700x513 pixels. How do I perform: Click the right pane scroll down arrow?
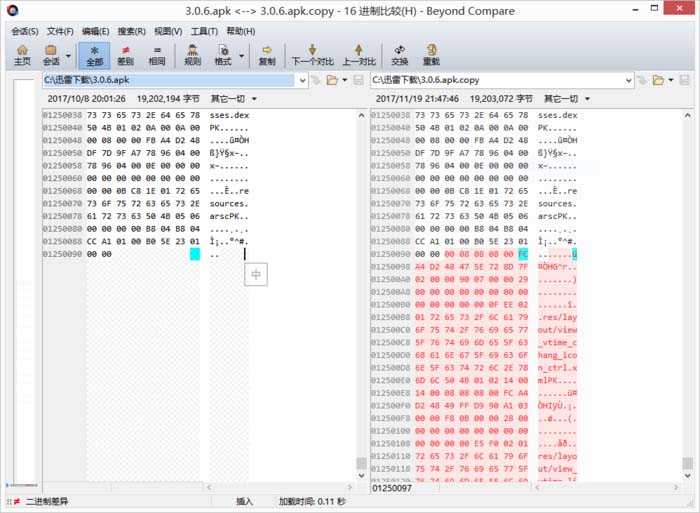[x=688, y=475]
